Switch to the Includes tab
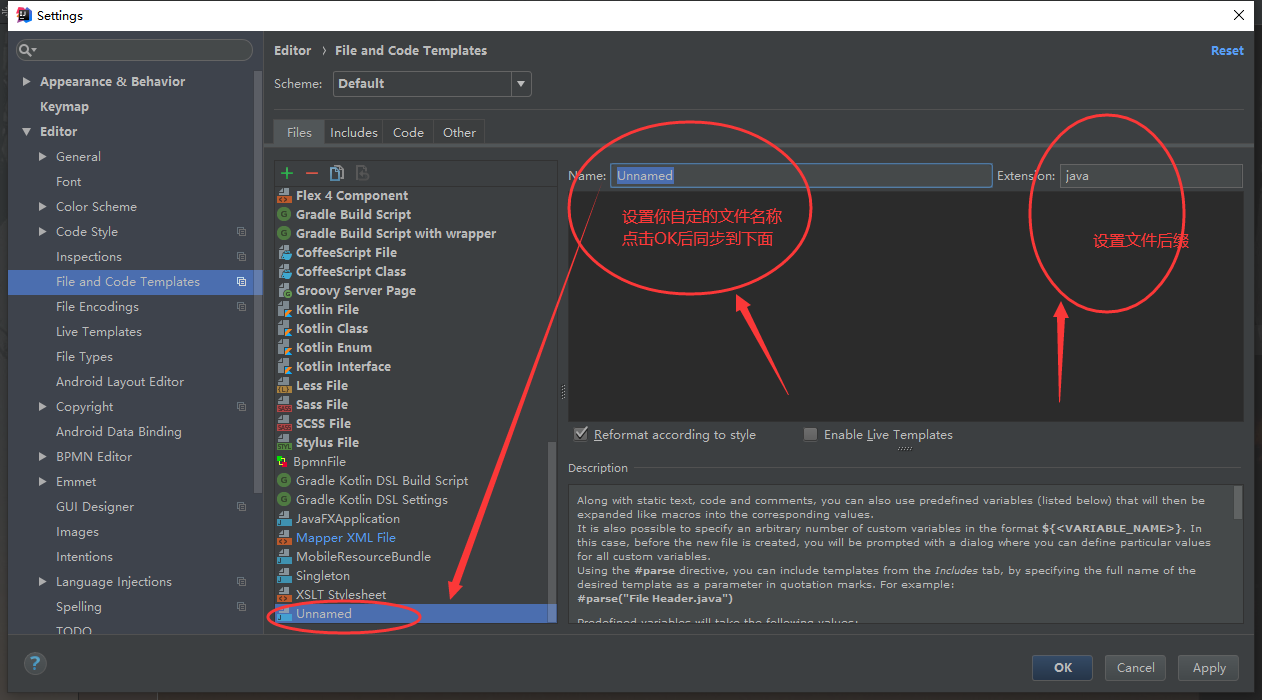 tap(354, 132)
